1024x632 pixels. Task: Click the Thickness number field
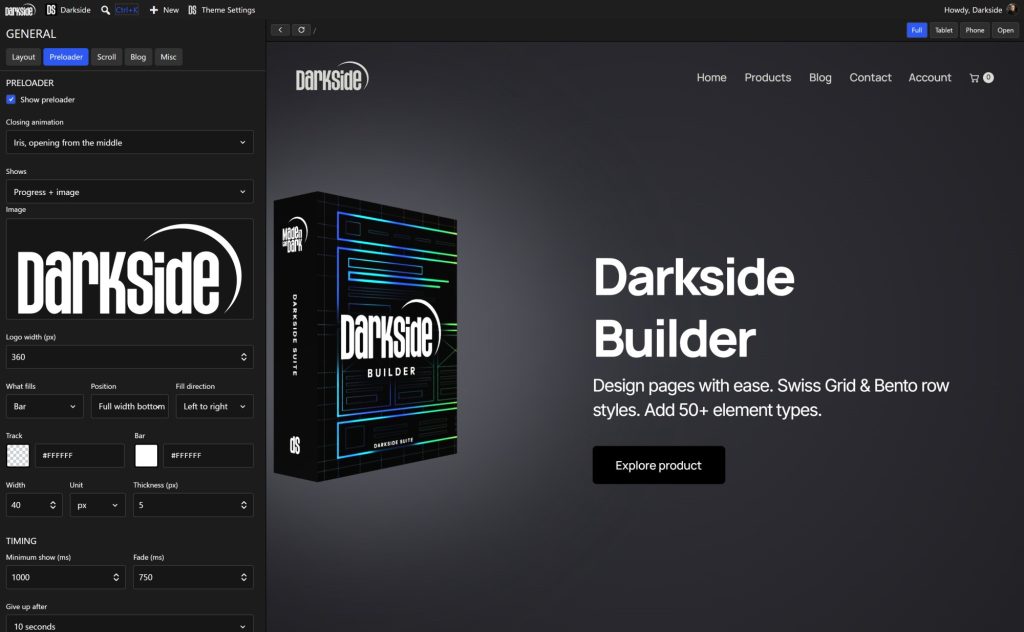193,505
